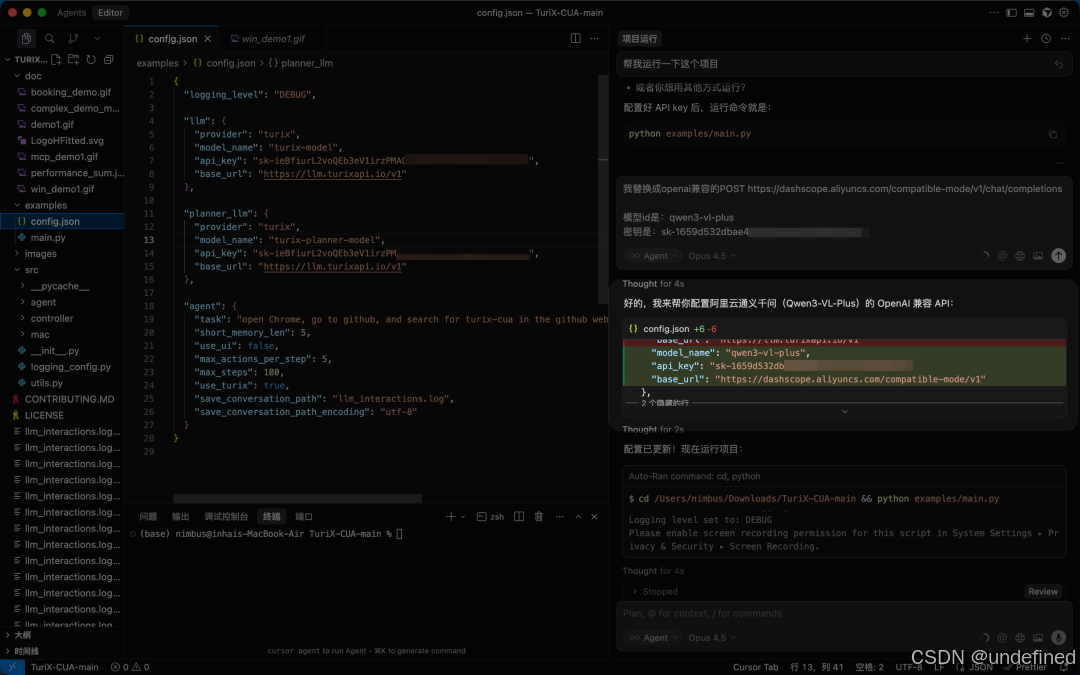Expand the 大纲 outline section
The image size is (1080, 675).
pos(22,635)
